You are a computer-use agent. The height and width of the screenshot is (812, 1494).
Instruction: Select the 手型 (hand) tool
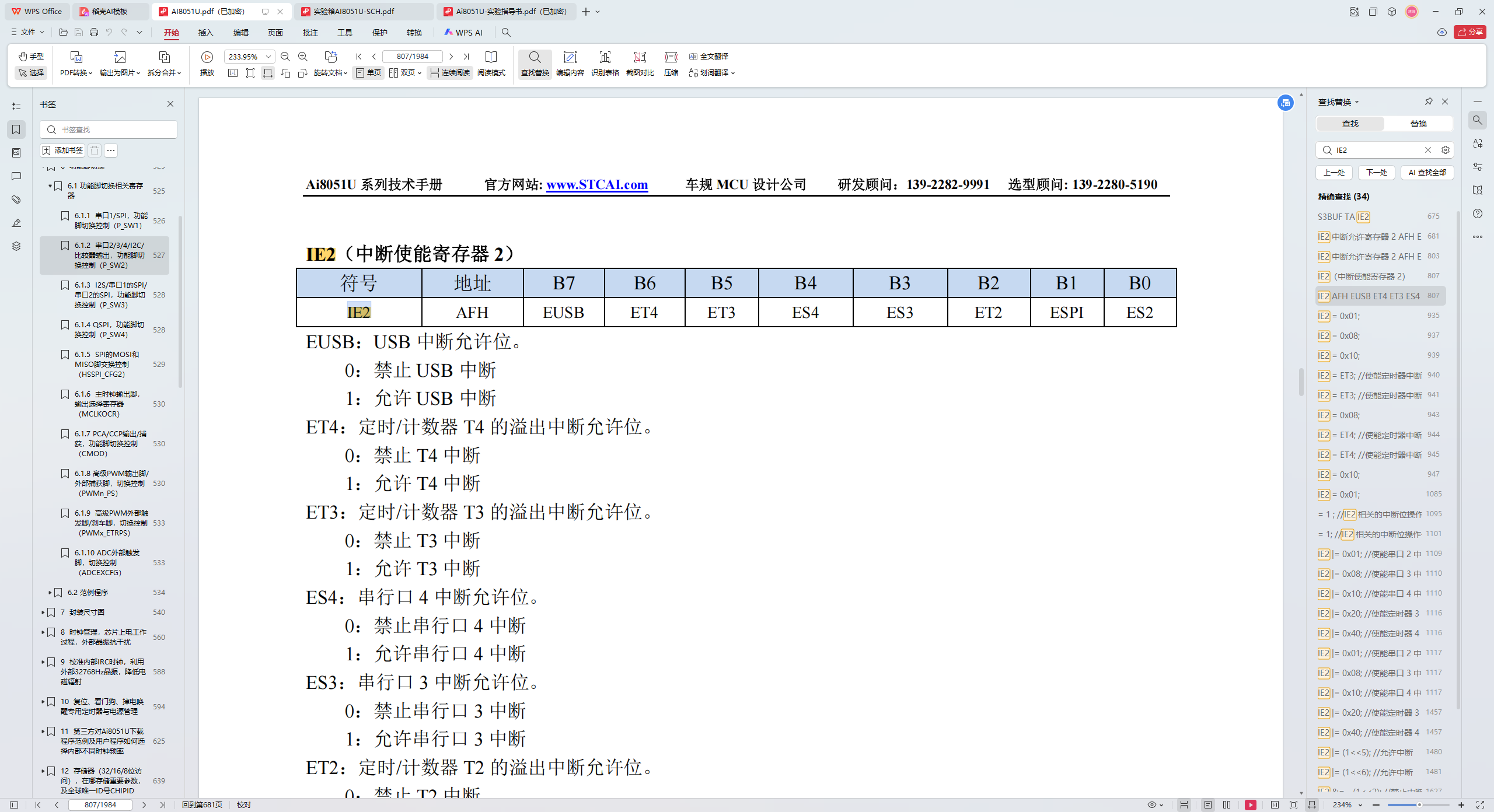tap(31, 57)
